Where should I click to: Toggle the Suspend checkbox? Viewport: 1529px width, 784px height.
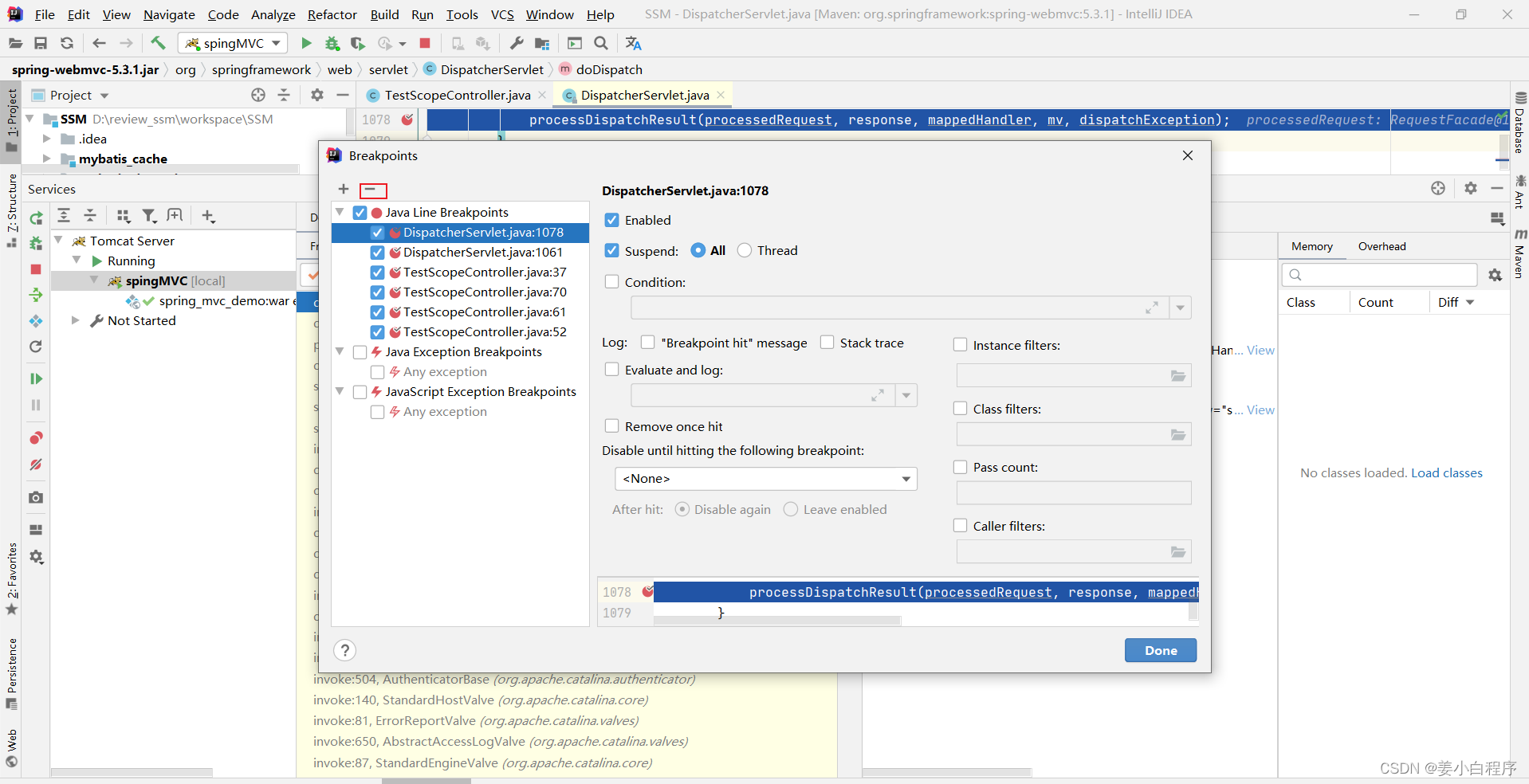point(611,250)
